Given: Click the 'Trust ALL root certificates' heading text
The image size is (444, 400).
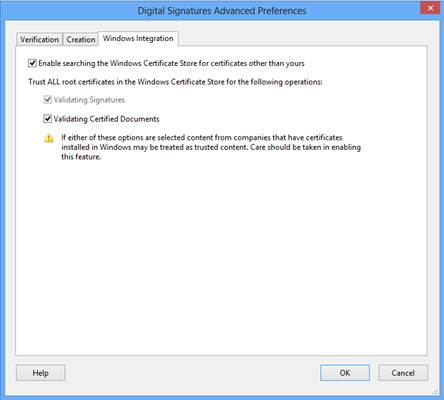Looking at the screenshot, I should 175,82.
